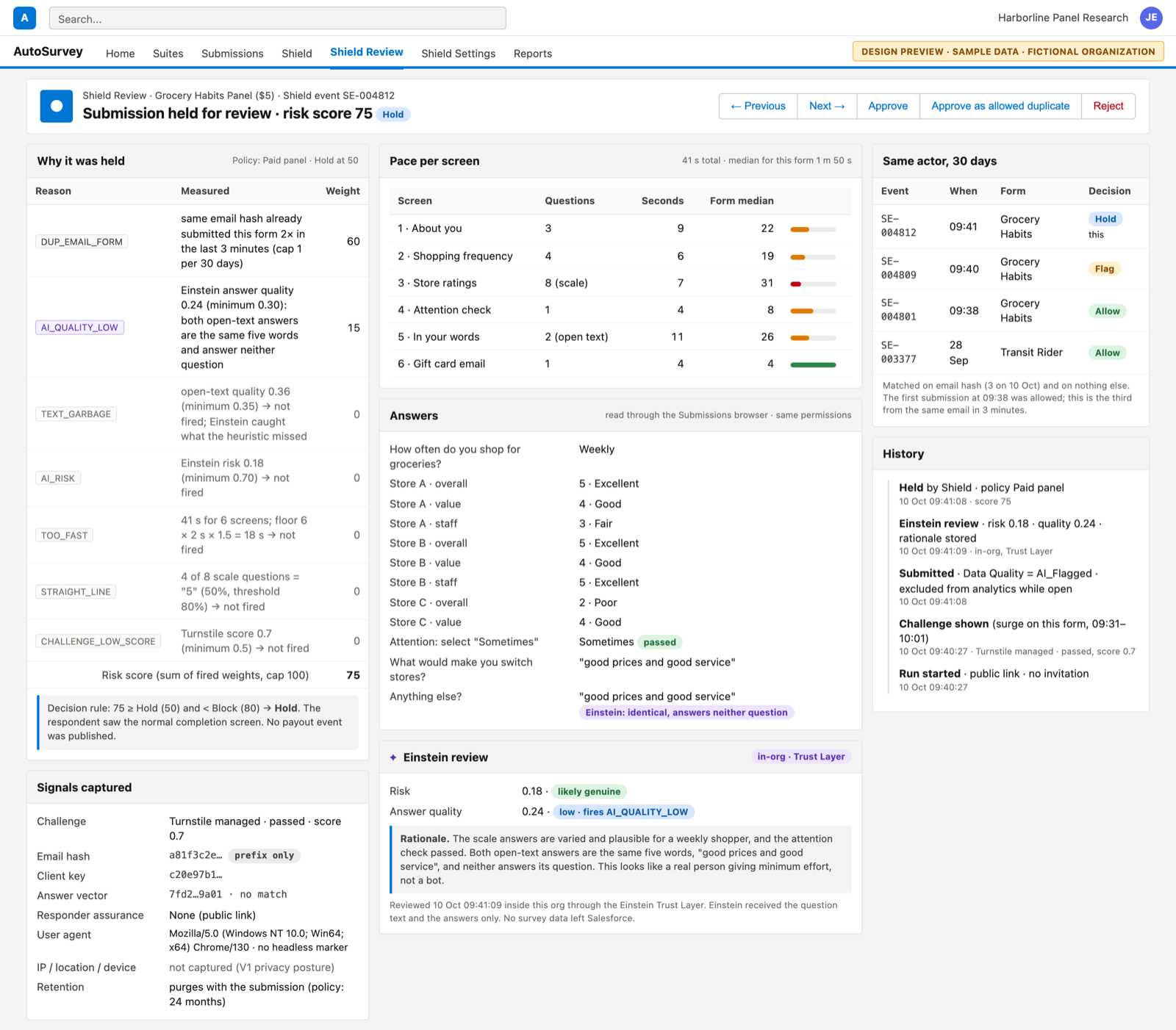Click the Hold badge next to risk score title
The image size is (1176, 1030).
[x=393, y=115]
